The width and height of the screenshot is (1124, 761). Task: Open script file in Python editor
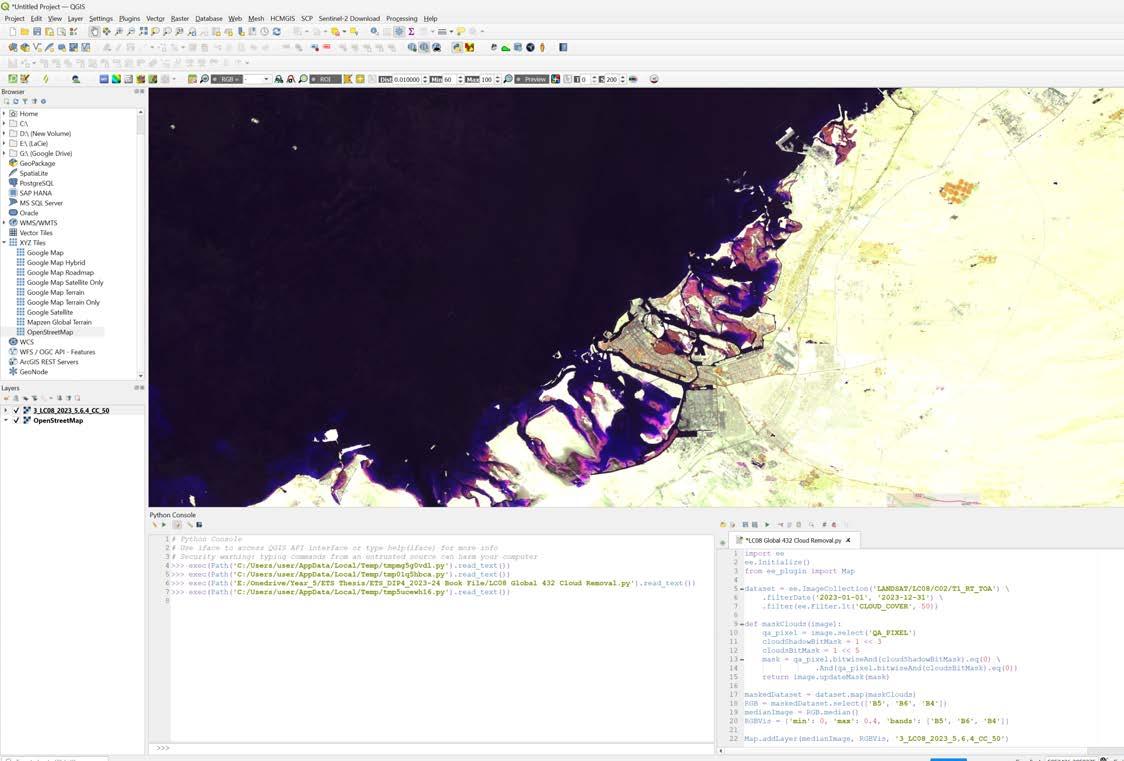pos(723,525)
